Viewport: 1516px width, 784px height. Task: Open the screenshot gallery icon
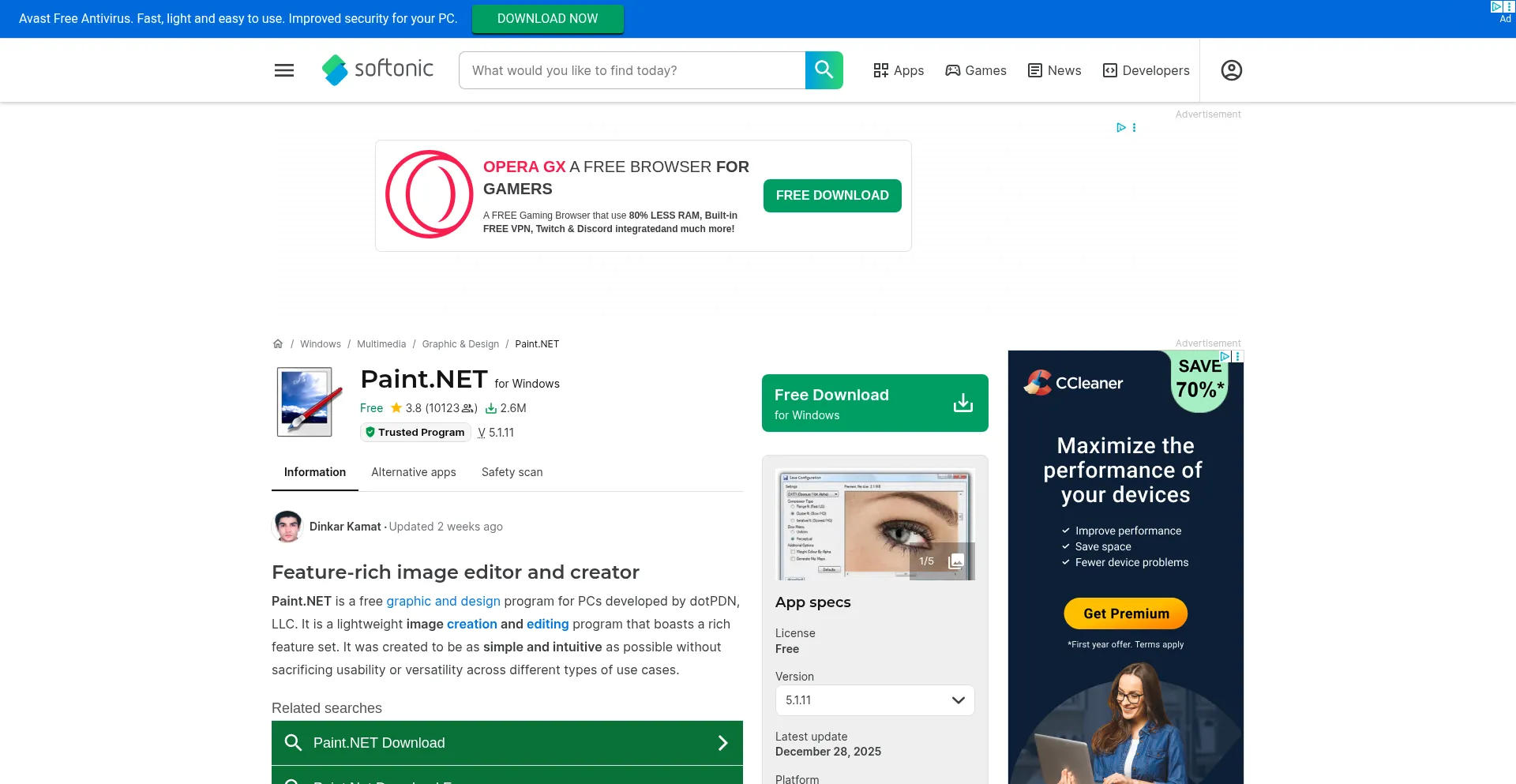[956, 561]
